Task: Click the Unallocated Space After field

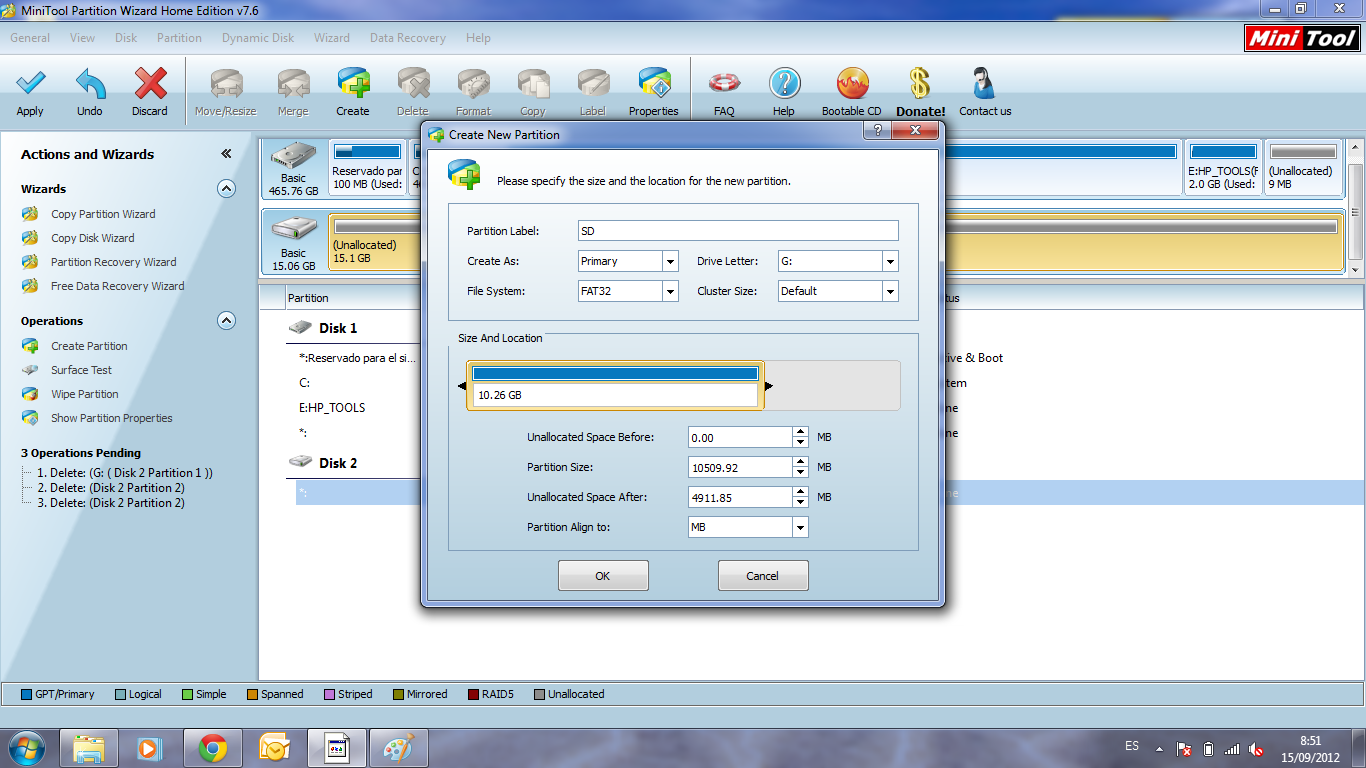Action: (741, 497)
